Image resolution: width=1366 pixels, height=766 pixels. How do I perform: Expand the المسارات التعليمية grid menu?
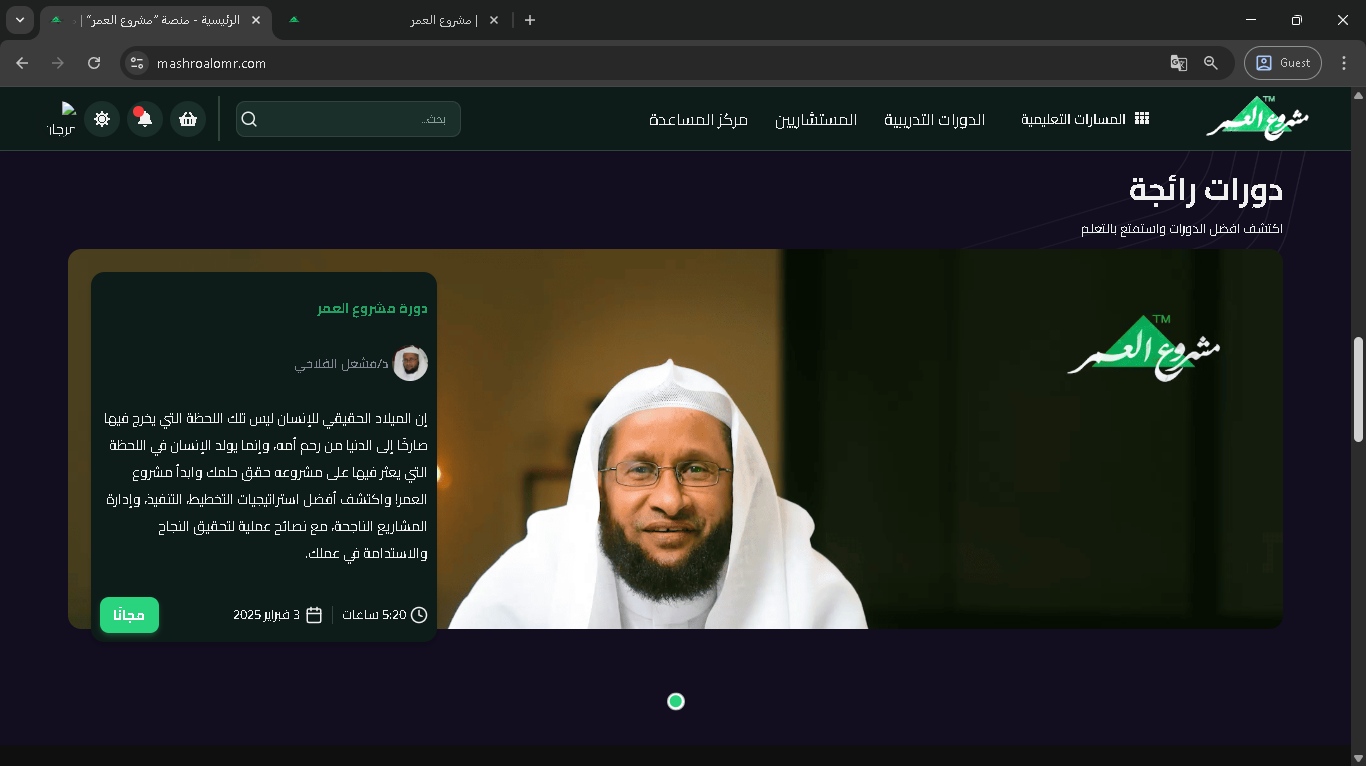[x=1085, y=119]
